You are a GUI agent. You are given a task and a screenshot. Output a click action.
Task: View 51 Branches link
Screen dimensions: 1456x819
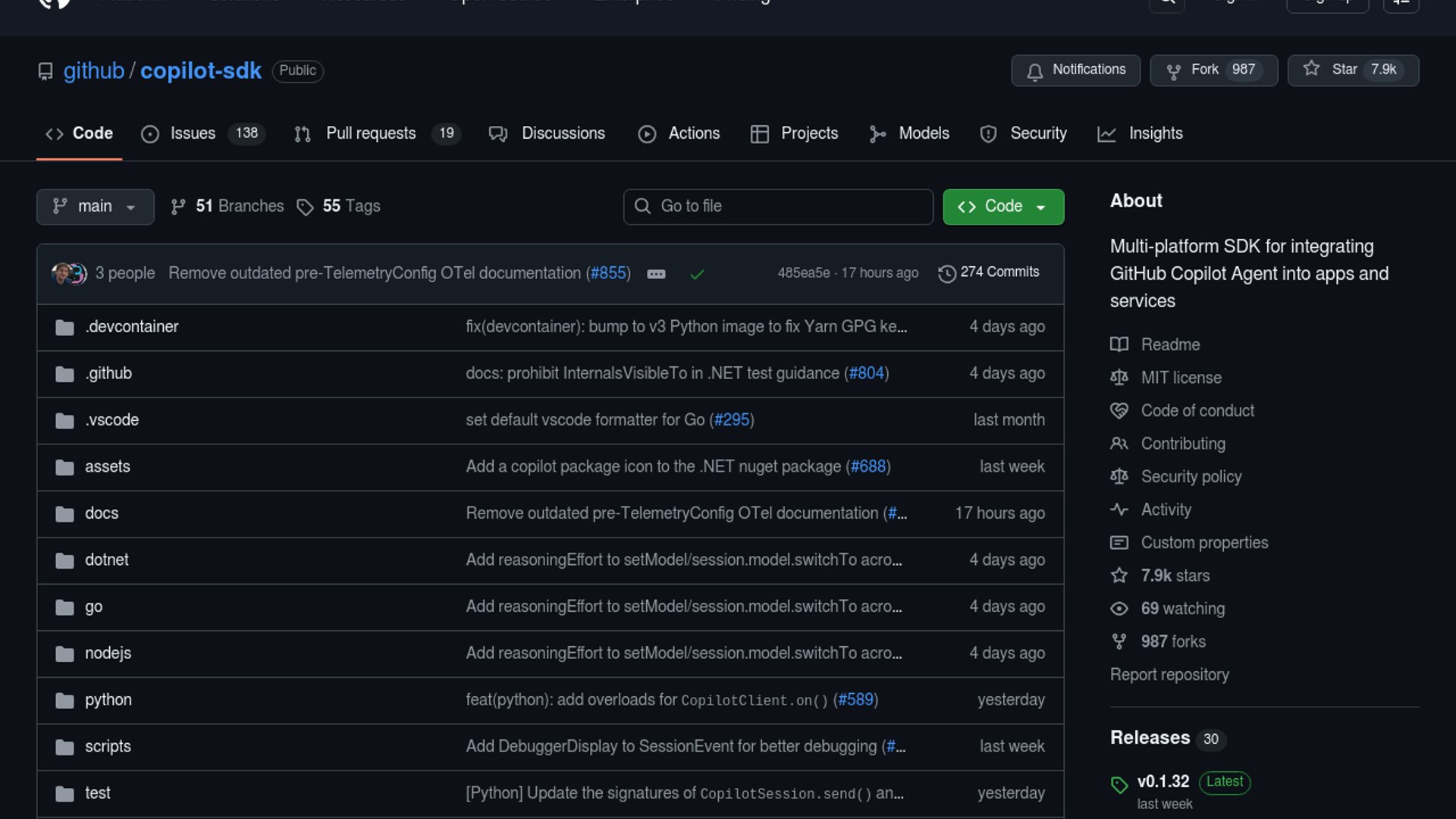coord(239,206)
